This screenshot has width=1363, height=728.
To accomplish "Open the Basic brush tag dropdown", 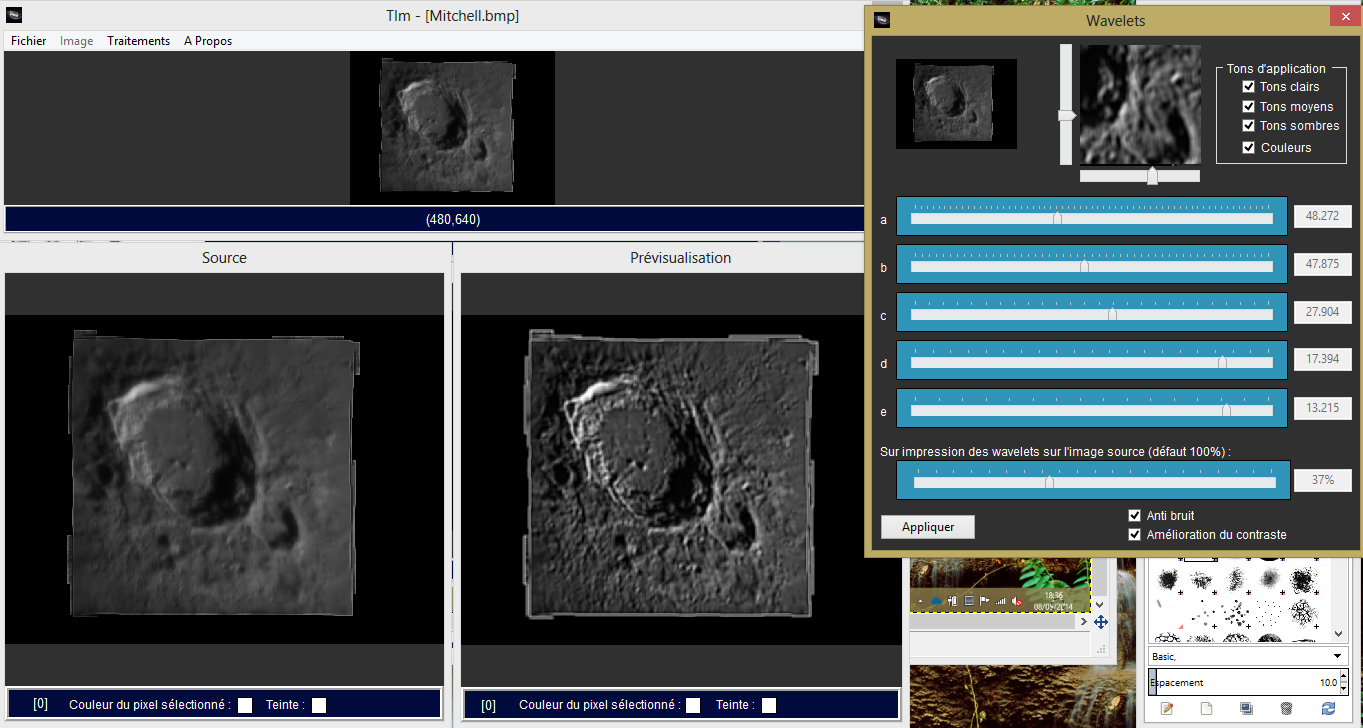I will click(x=1246, y=656).
